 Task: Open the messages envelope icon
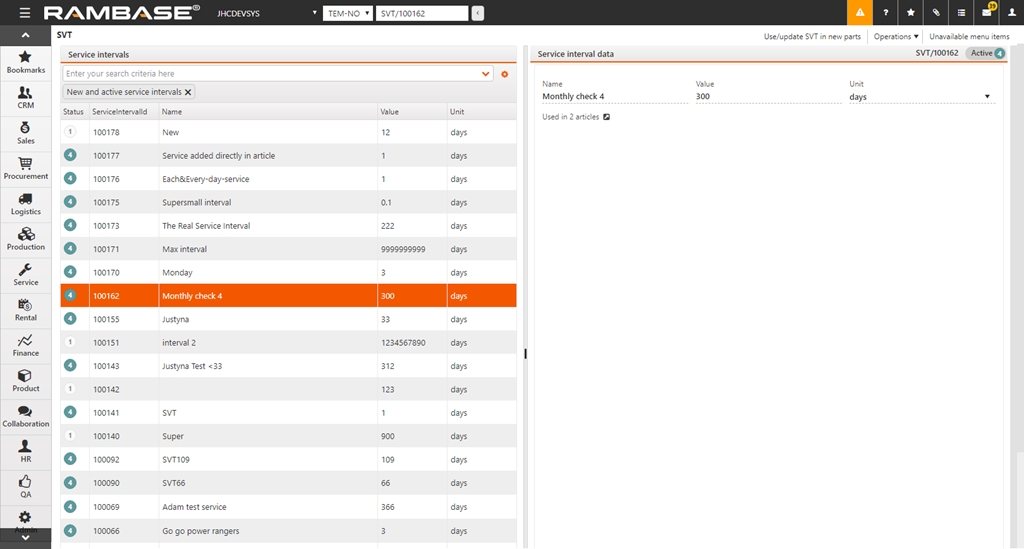point(986,13)
